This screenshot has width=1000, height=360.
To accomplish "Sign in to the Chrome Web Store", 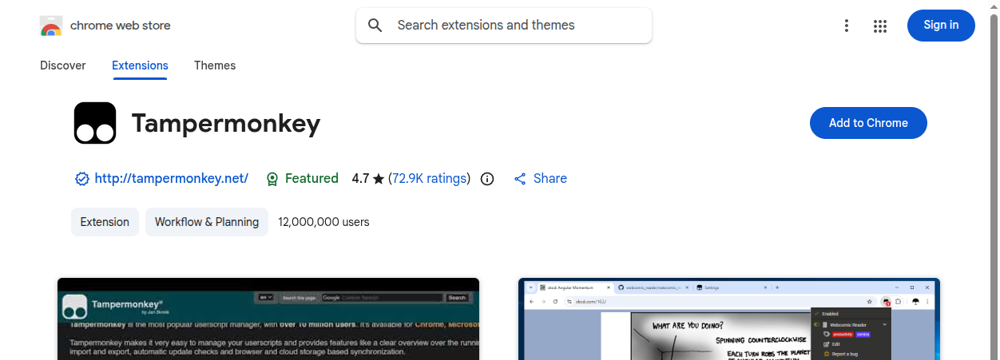I will [x=941, y=26].
